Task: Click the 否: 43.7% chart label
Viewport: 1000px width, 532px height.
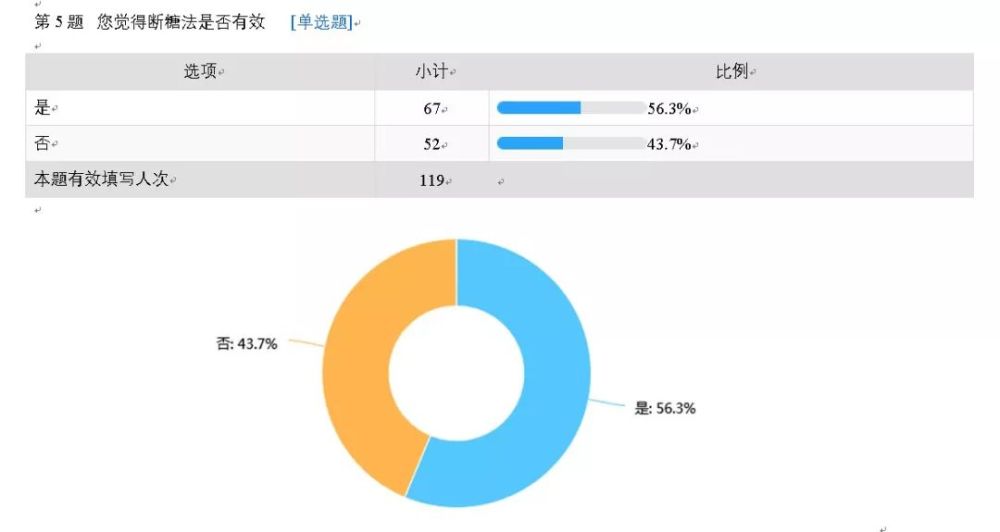Action: pyautogui.click(x=247, y=344)
